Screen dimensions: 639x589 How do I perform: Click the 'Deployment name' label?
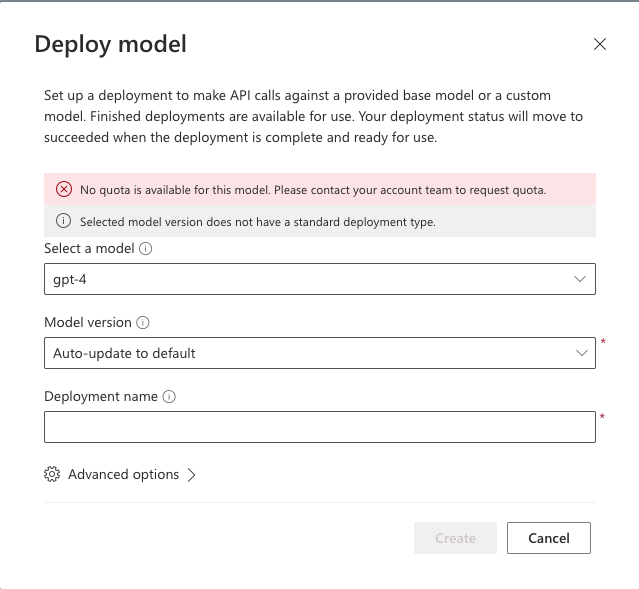(x=101, y=397)
